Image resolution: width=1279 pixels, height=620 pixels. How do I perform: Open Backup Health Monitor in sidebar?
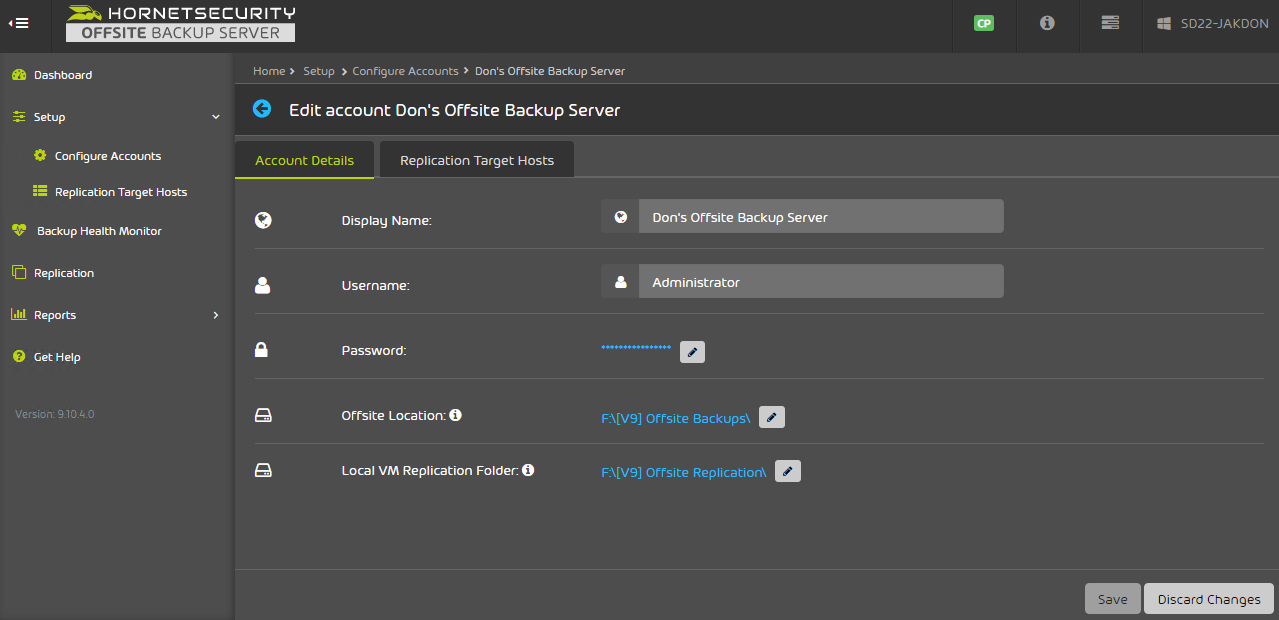point(99,231)
